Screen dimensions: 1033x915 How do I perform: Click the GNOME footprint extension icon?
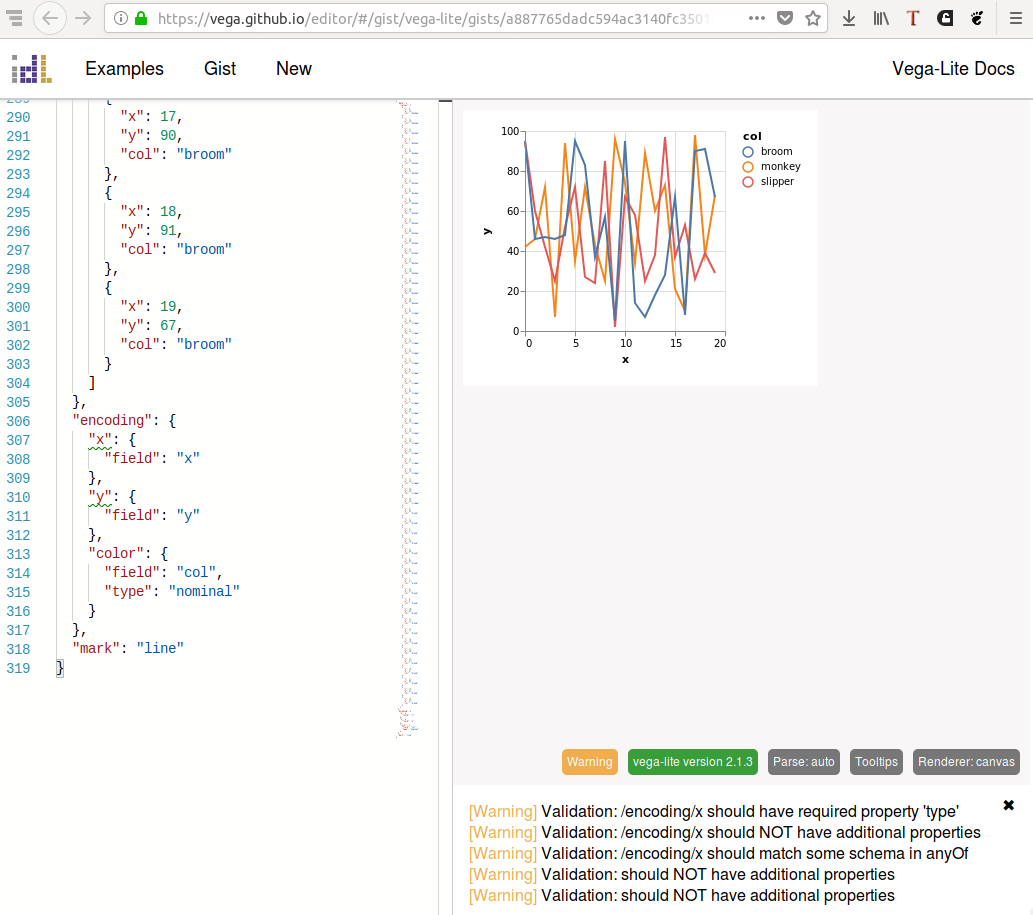click(977, 18)
